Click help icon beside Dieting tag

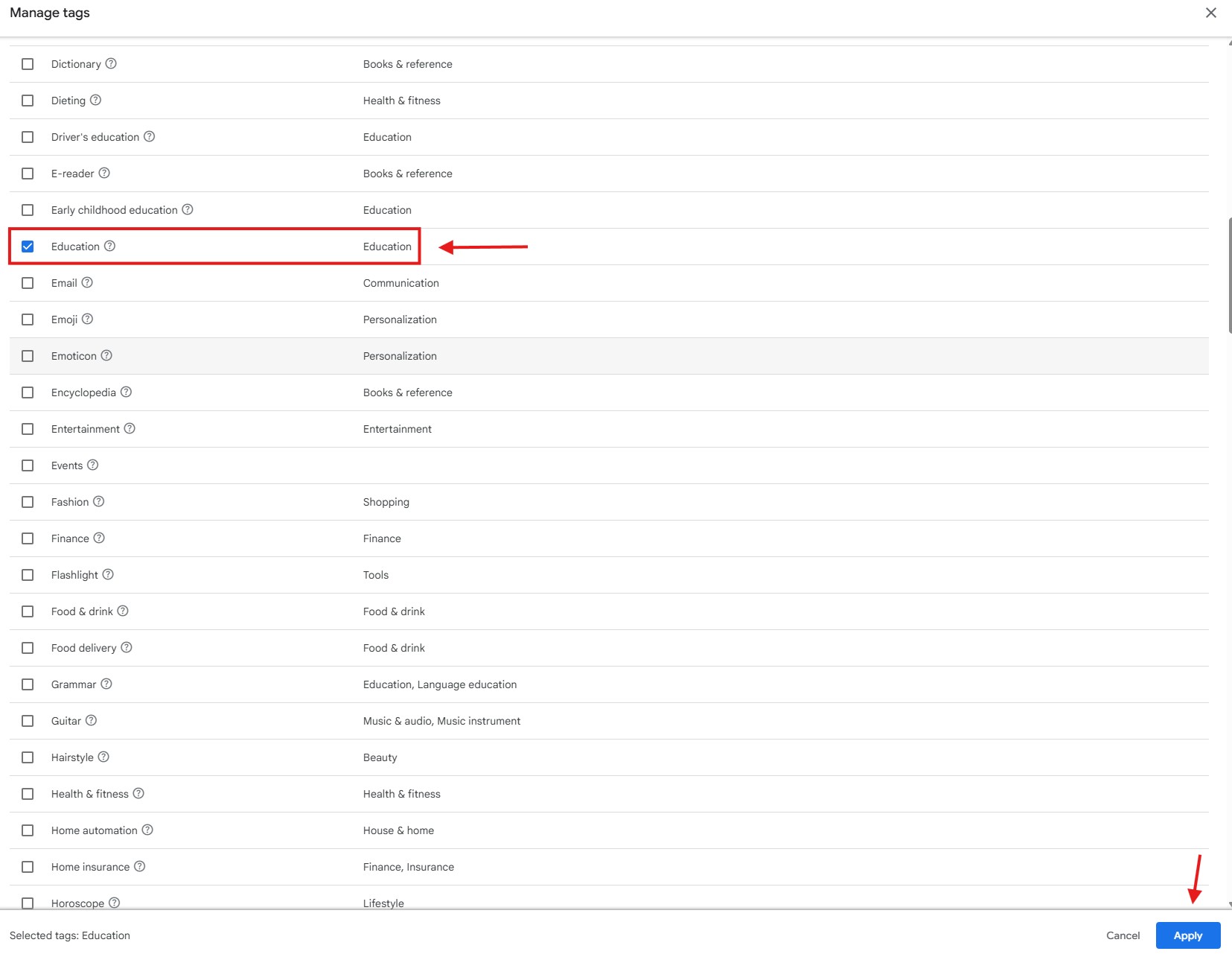(95, 101)
